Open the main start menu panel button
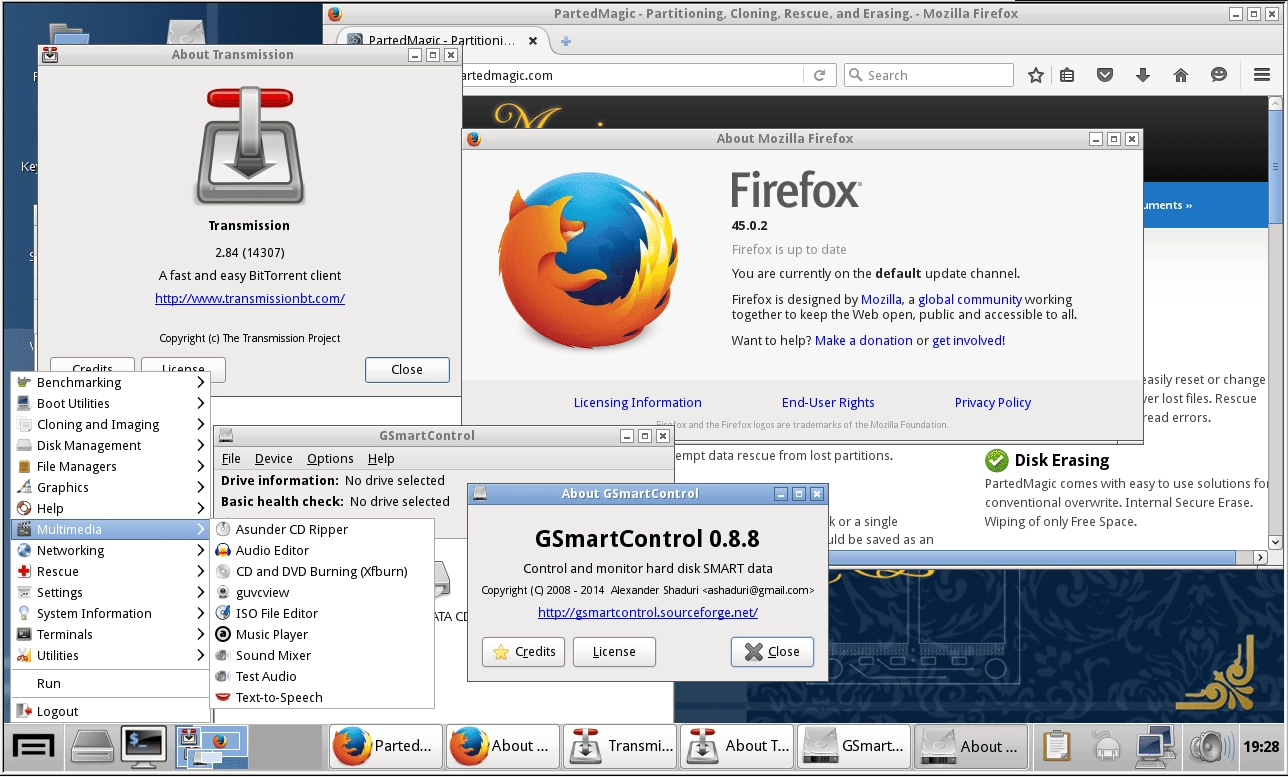This screenshot has width=1288, height=777. pos(33,746)
